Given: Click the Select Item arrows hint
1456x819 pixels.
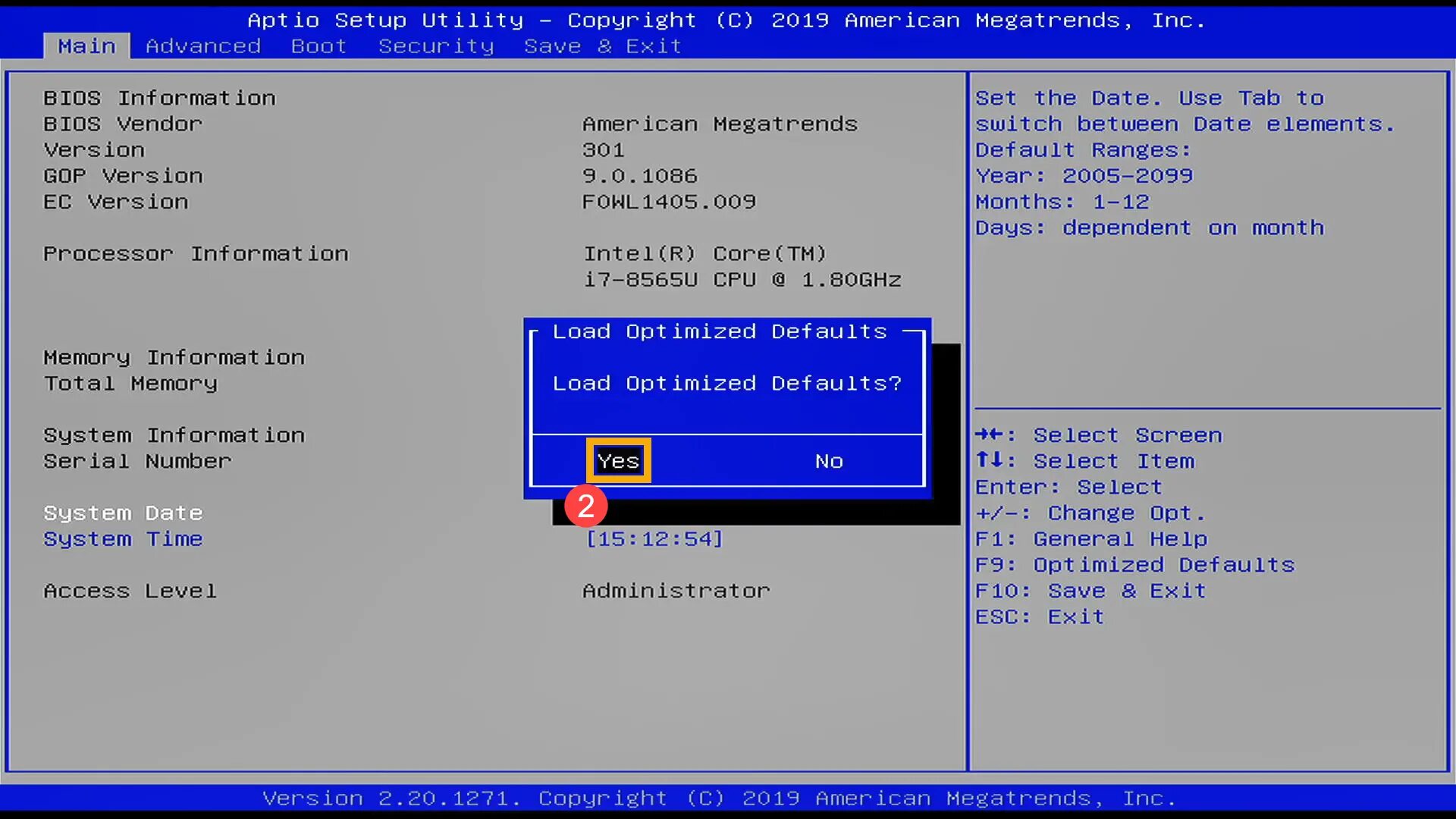Looking at the screenshot, I should (1084, 461).
